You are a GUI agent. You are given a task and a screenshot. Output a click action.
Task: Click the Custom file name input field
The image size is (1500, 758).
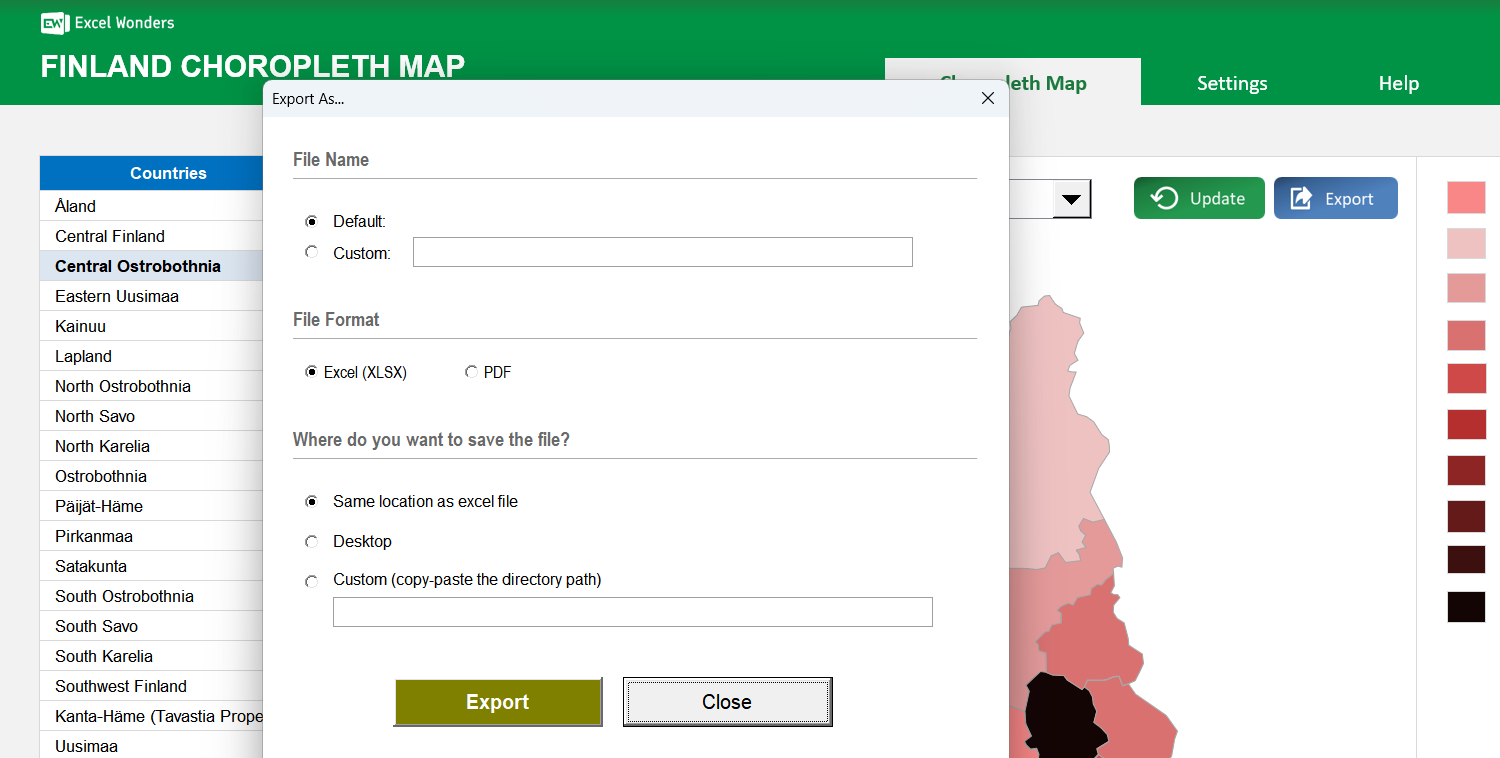pos(662,252)
